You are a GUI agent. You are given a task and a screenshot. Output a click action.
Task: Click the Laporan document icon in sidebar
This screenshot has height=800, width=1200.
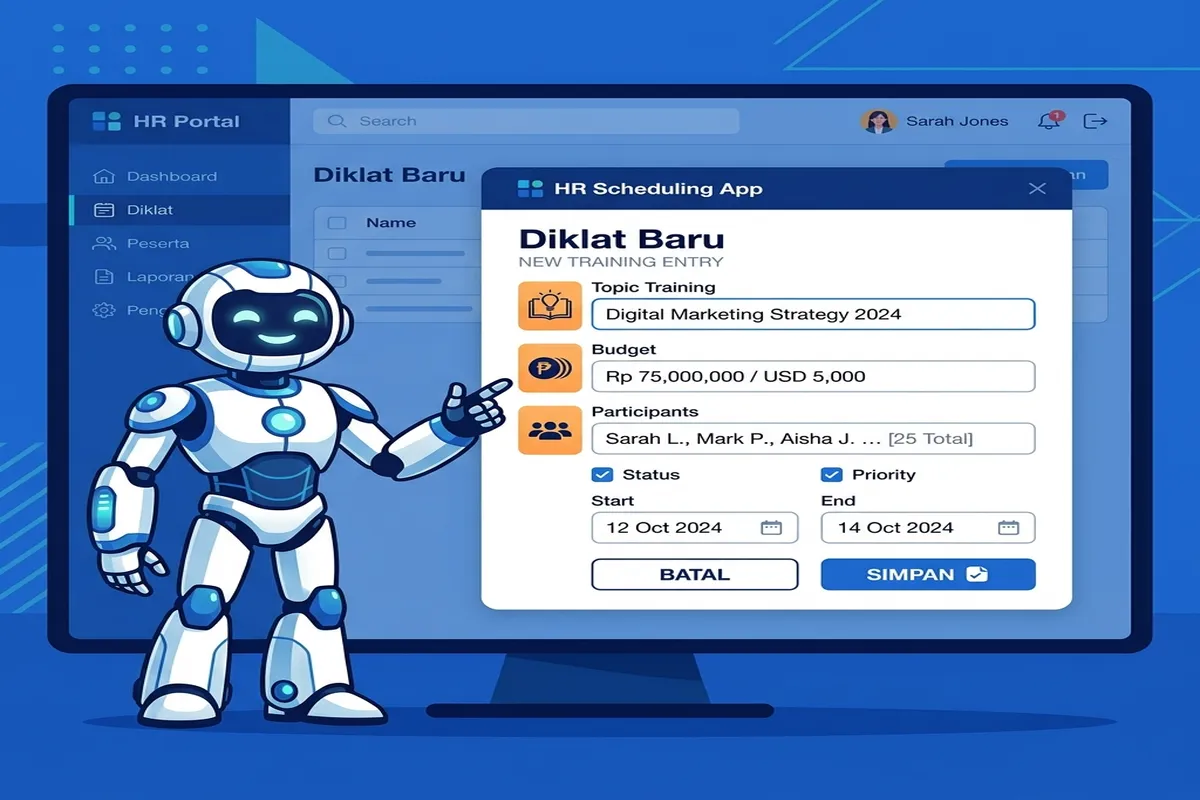[103, 277]
